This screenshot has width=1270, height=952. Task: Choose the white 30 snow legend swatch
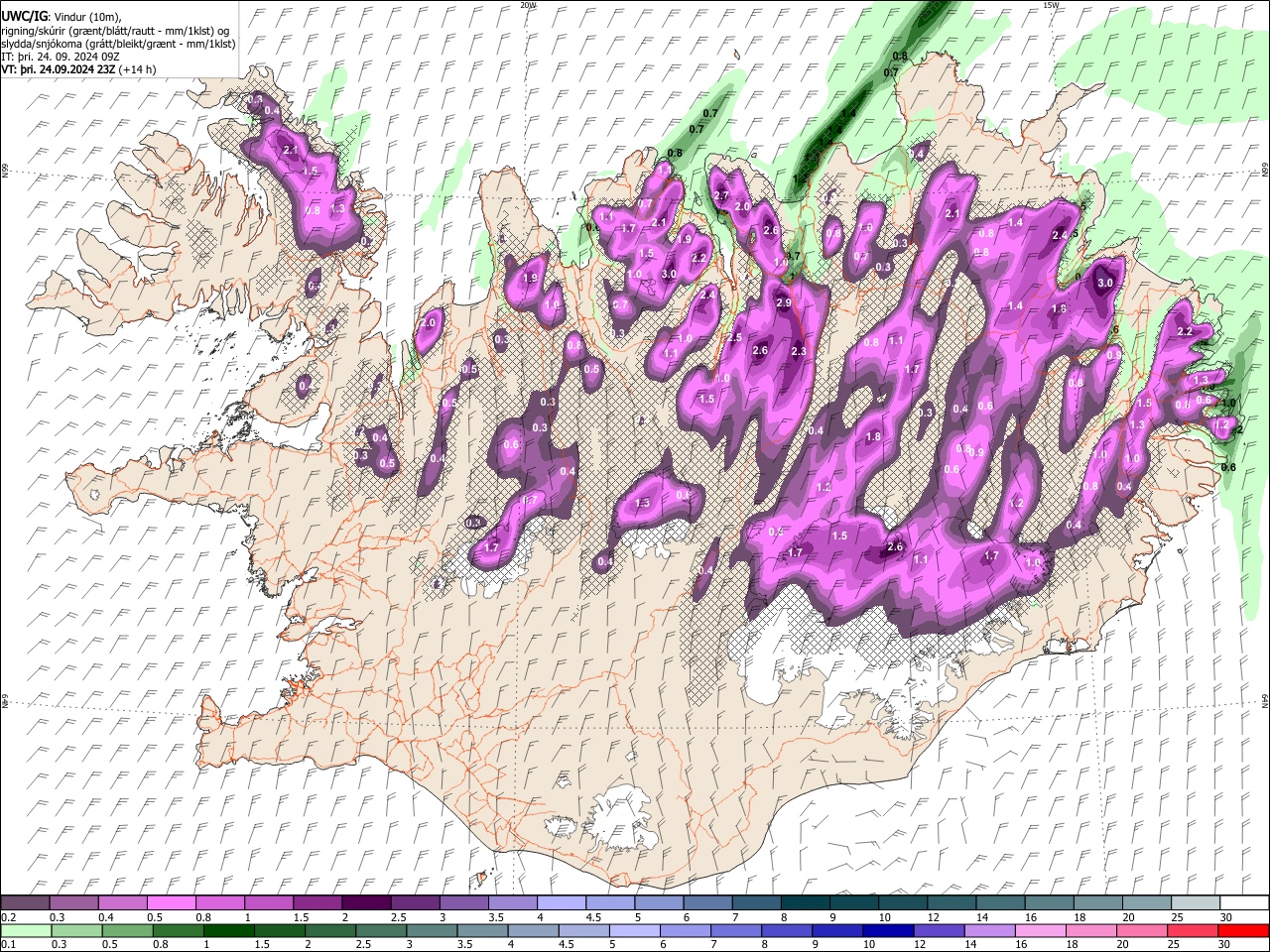pyautogui.click(x=1244, y=903)
